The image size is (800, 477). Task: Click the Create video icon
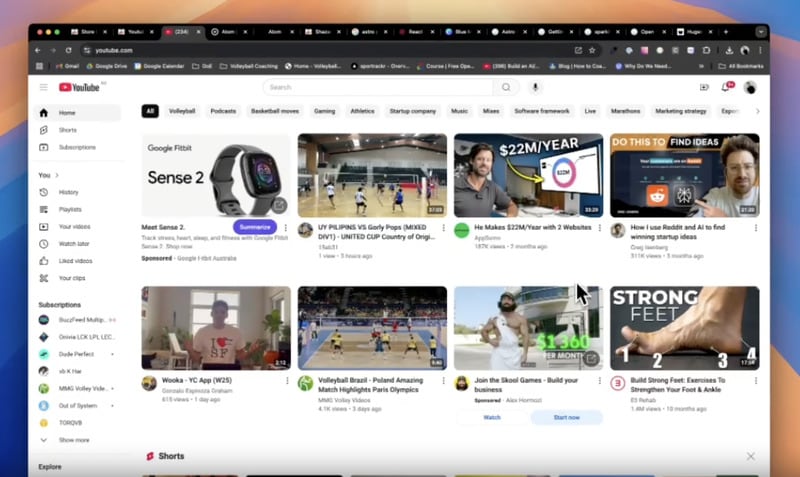tap(704, 87)
